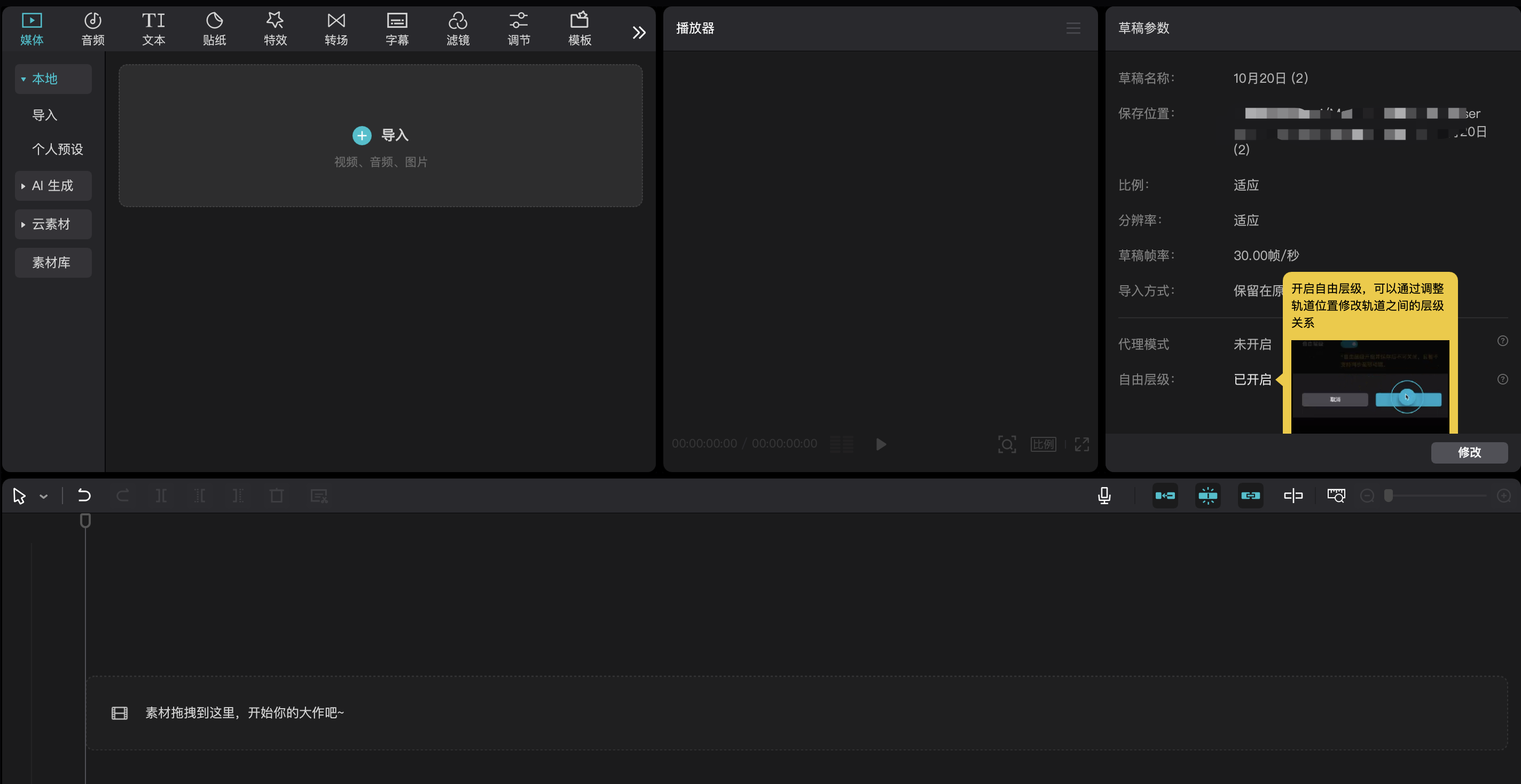1521x784 pixels.
Task: Click the undo arrow in timeline toolbar
Action: pyautogui.click(x=84, y=495)
